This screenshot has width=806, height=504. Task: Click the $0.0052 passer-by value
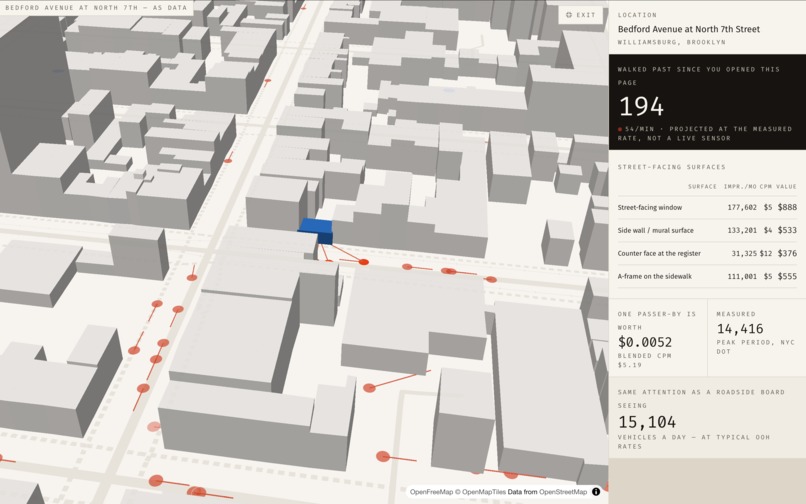point(645,342)
